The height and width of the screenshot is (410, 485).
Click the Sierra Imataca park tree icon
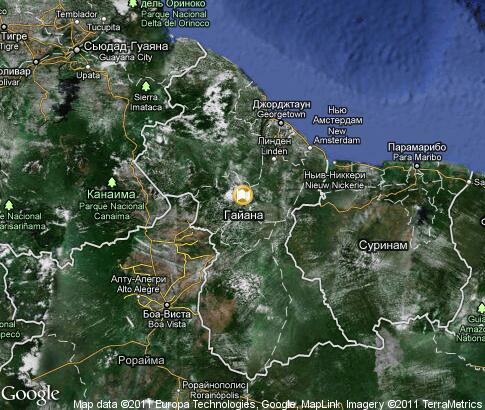pos(146,86)
